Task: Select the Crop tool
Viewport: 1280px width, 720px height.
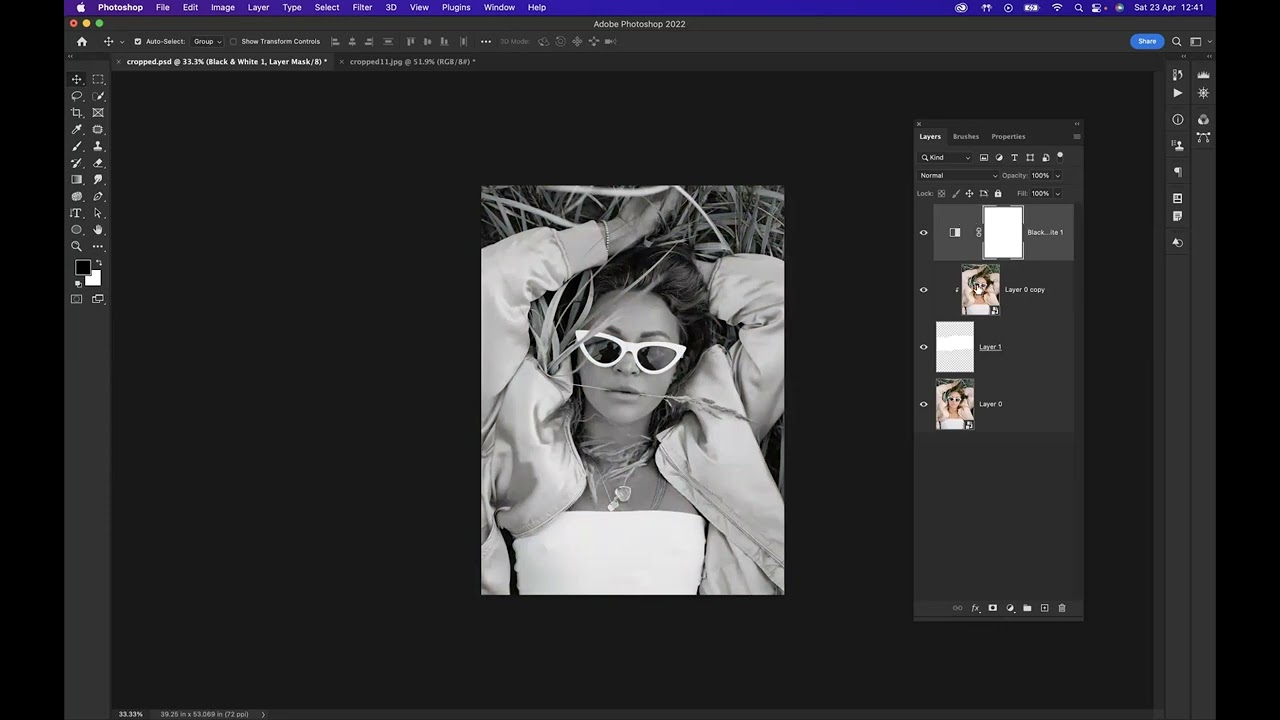Action: (x=77, y=113)
